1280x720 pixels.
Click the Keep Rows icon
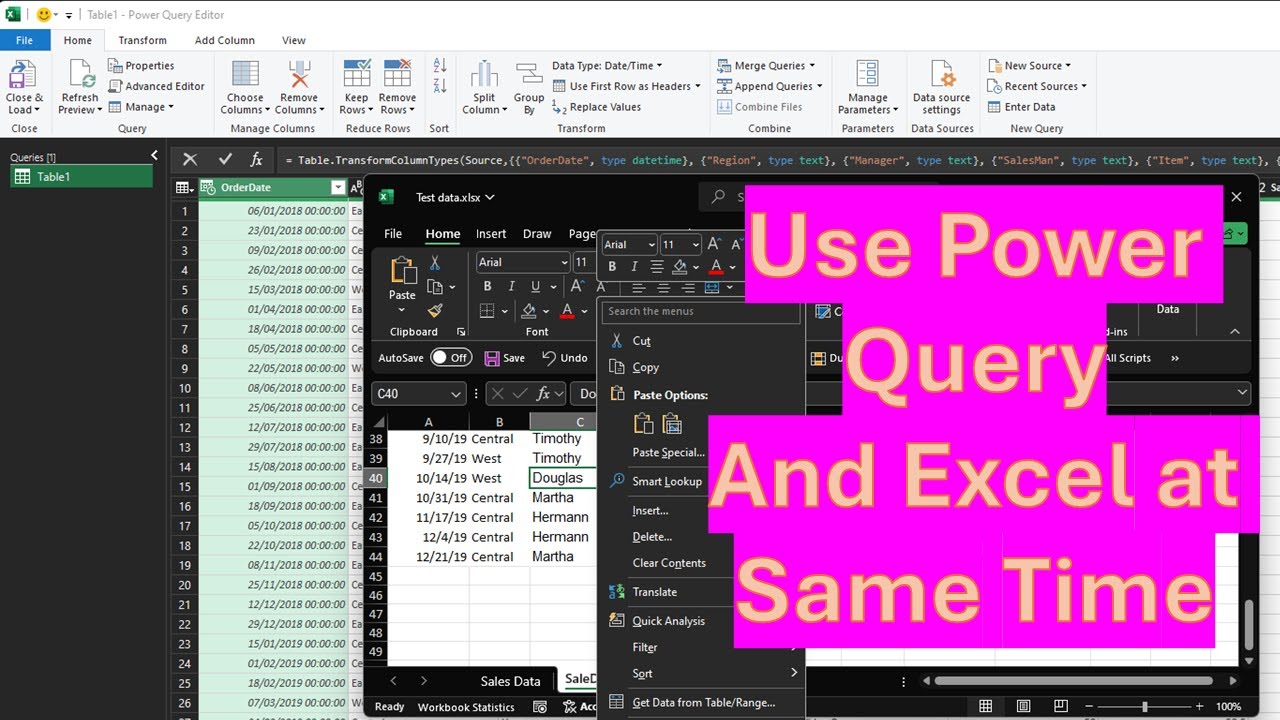(x=357, y=75)
